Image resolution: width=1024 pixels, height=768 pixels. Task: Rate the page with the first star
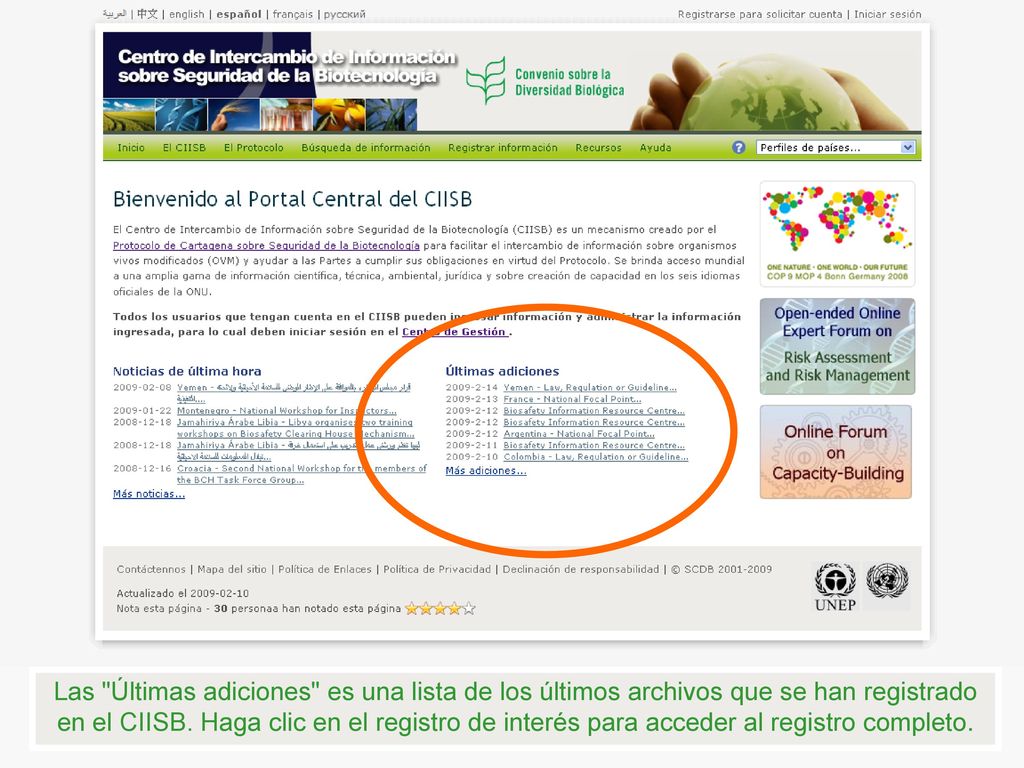coord(411,609)
